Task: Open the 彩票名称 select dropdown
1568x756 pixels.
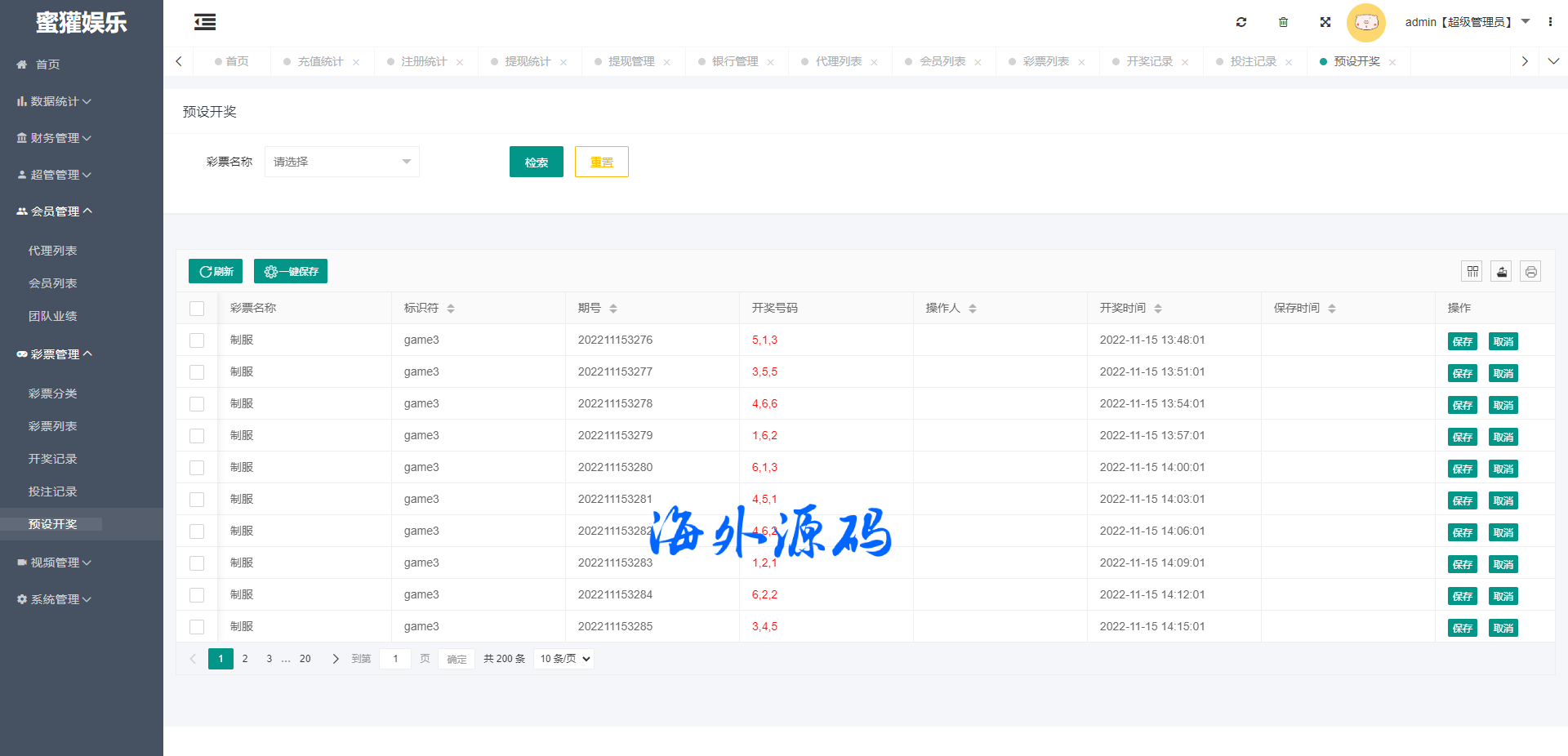Action: 341,162
